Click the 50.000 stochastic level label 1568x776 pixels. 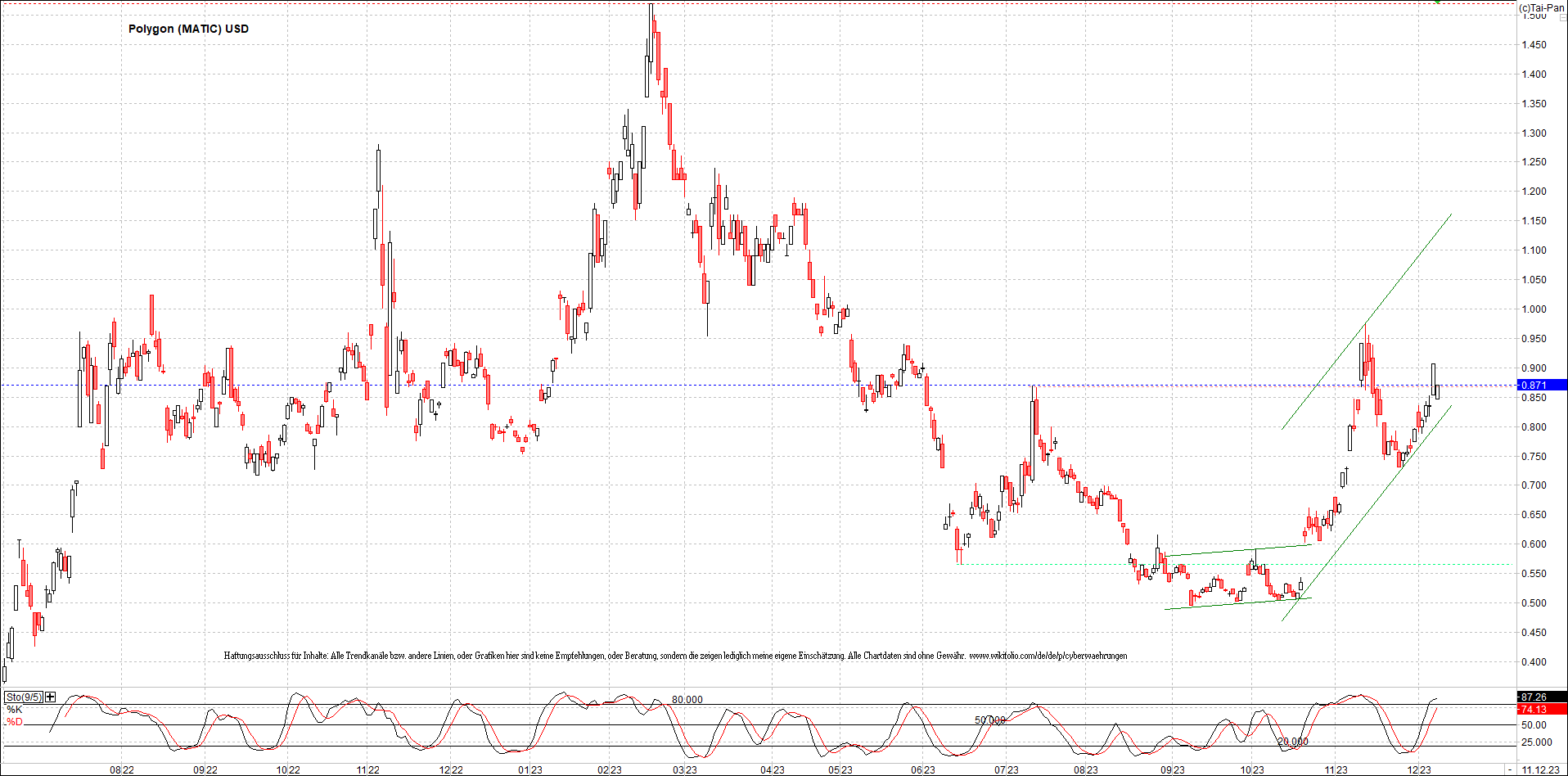pyautogui.click(x=990, y=720)
